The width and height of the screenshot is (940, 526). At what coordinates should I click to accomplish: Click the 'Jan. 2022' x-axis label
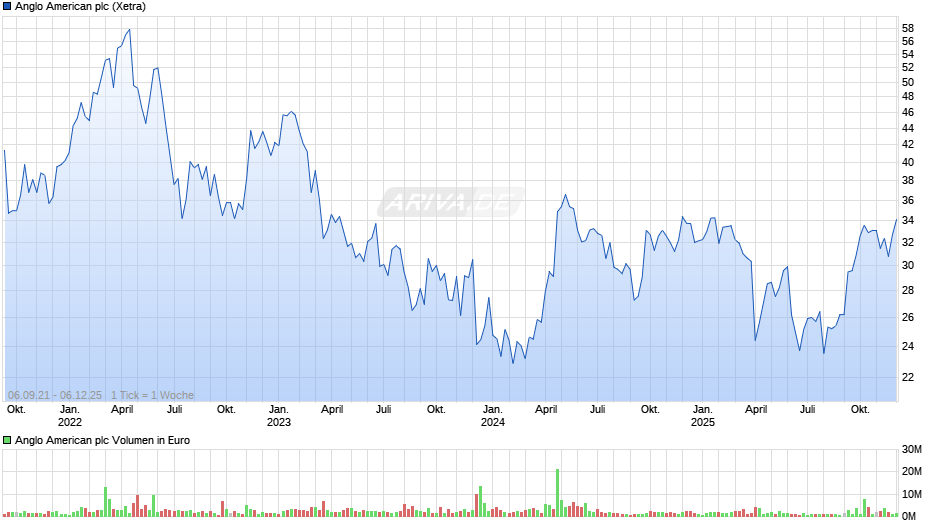coord(70,416)
